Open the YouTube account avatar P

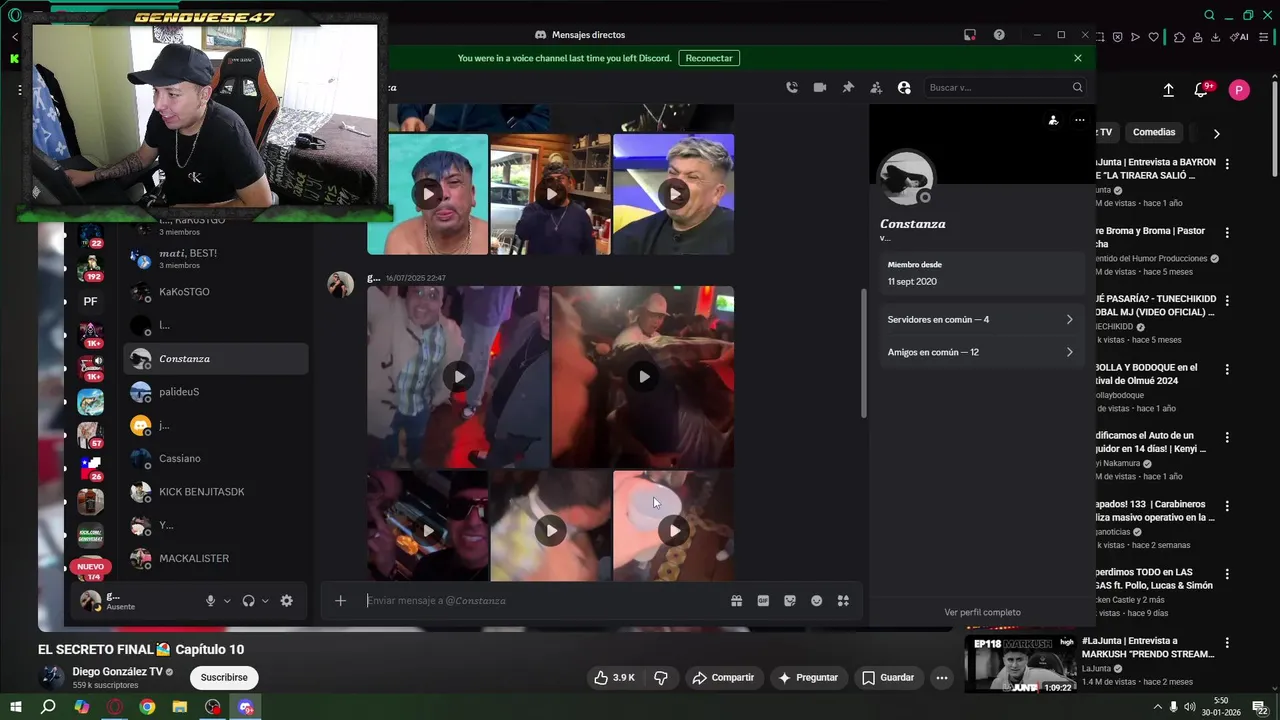(x=1240, y=90)
